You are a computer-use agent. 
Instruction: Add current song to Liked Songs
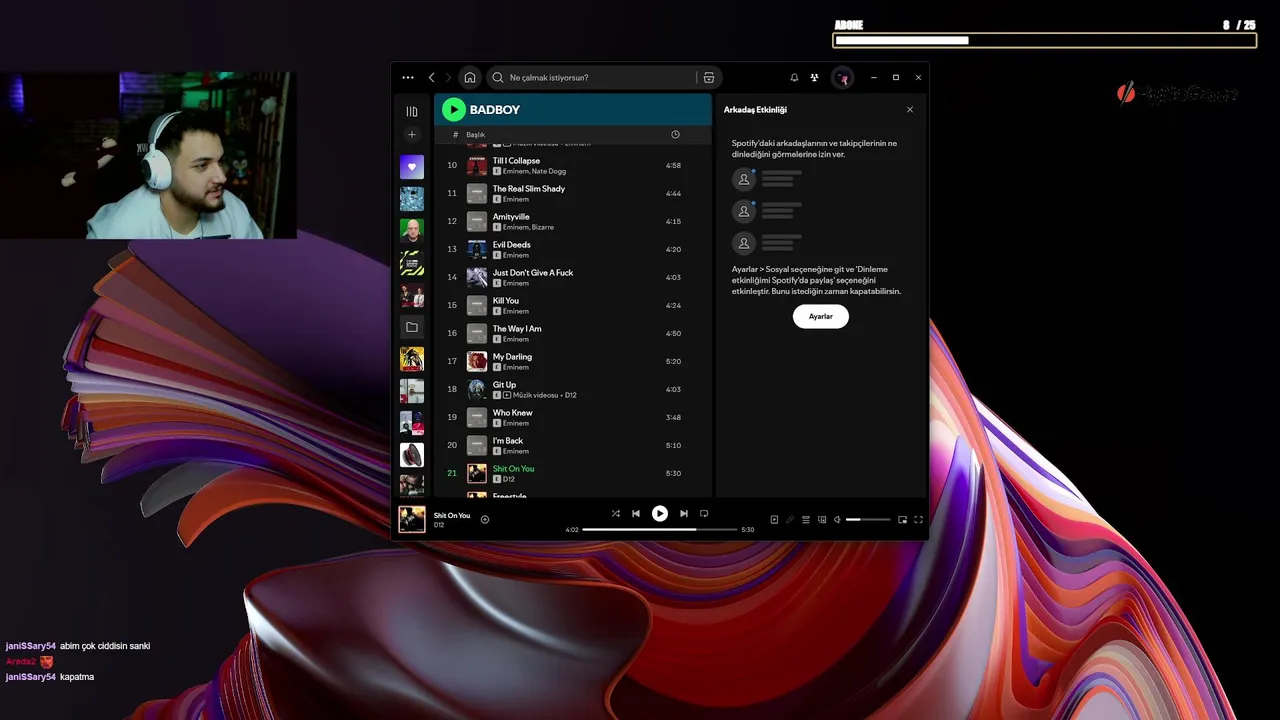tap(485, 519)
